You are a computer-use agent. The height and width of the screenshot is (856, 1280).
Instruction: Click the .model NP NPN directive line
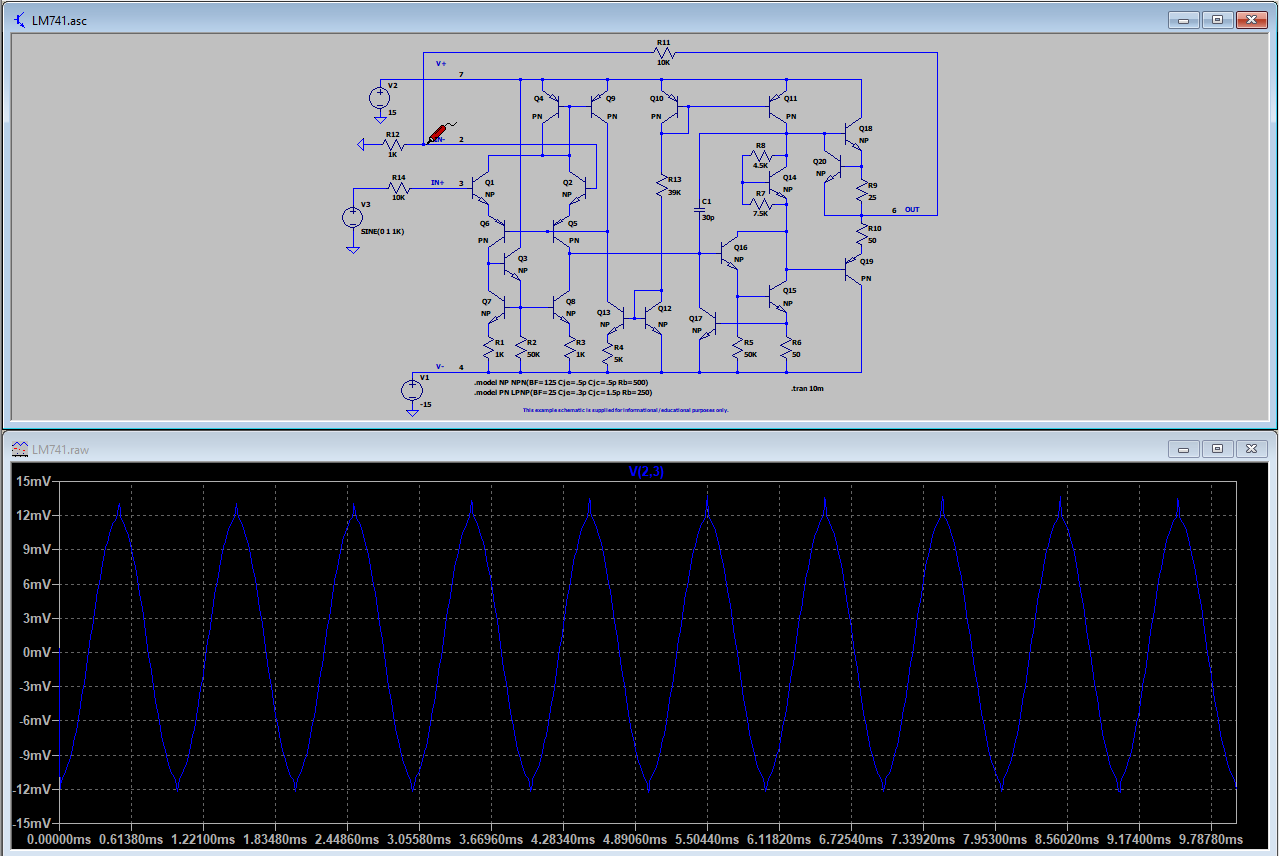coord(563,383)
